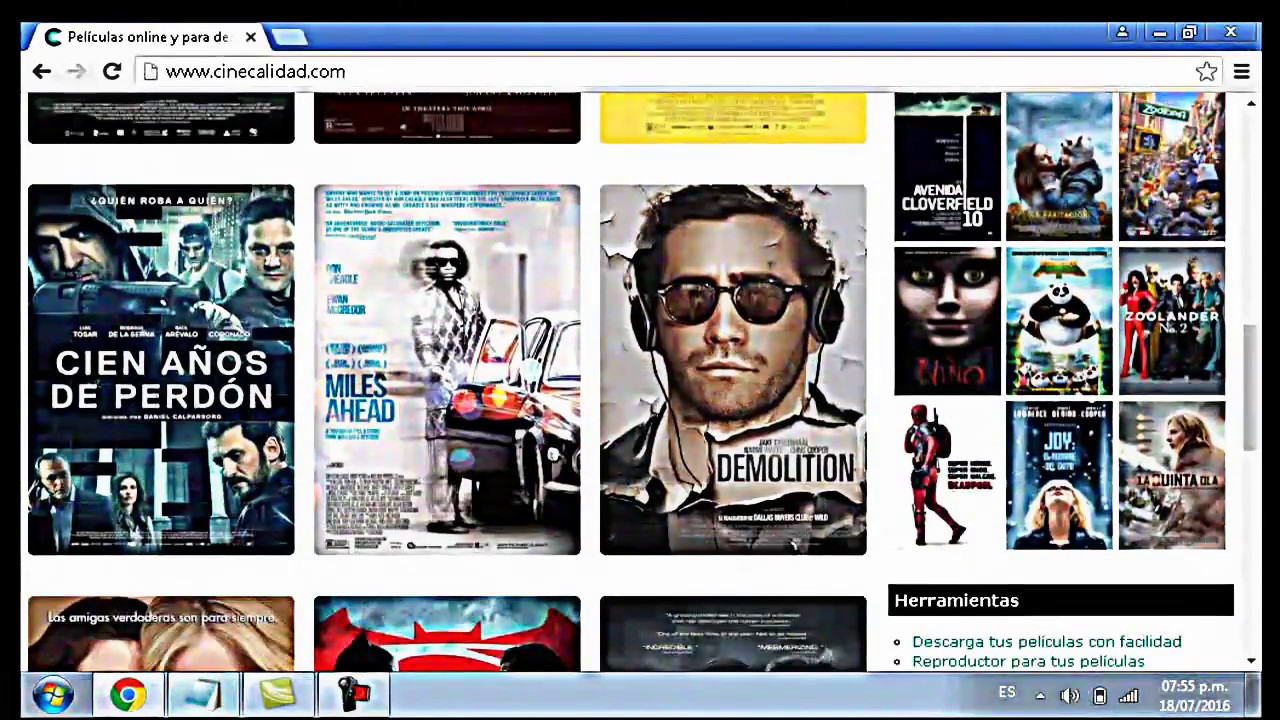Open the 'Las amigas verdaderas' movie poster
Viewport: 1280px width, 720px height.
[x=161, y=633]
